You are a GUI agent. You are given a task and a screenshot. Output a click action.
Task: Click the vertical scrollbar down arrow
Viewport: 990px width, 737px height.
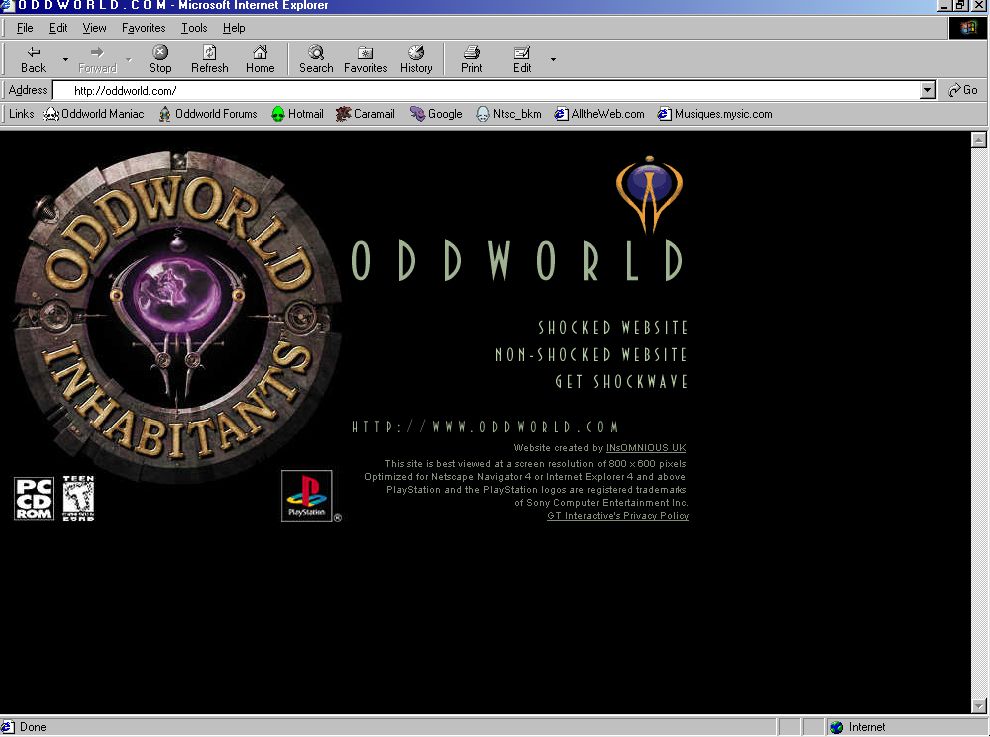coord(979,706)
